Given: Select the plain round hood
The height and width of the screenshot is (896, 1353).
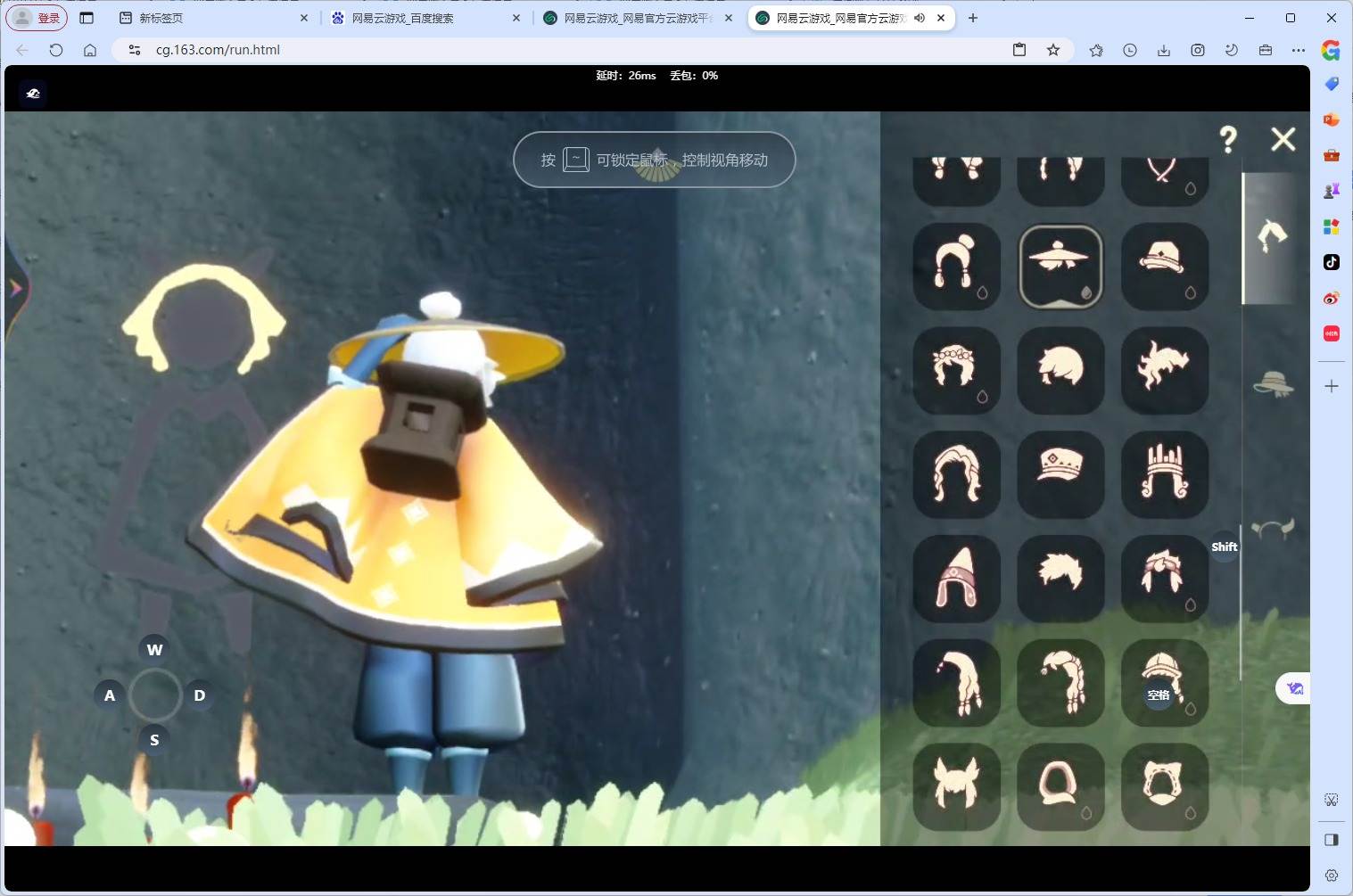Looking at the screenshot, I should 1060,787.
